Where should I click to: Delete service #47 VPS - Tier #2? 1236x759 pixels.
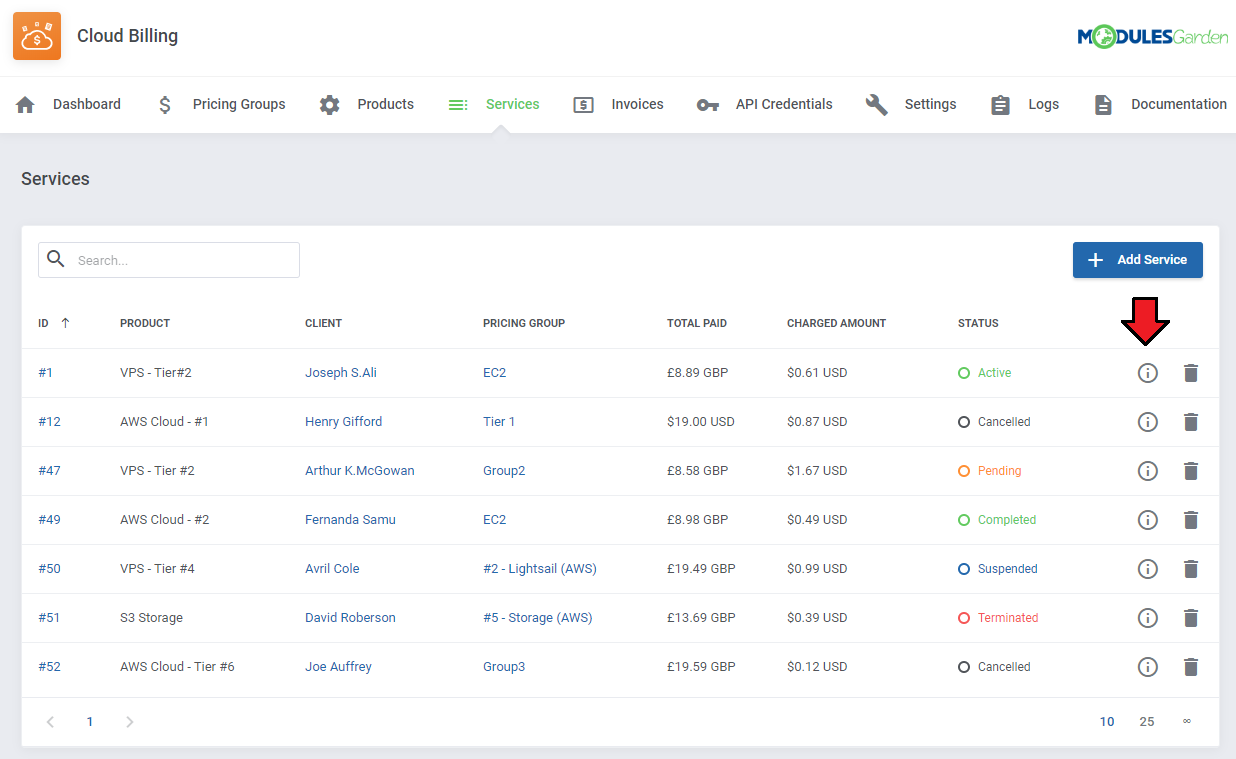(x=1190, y=471)
